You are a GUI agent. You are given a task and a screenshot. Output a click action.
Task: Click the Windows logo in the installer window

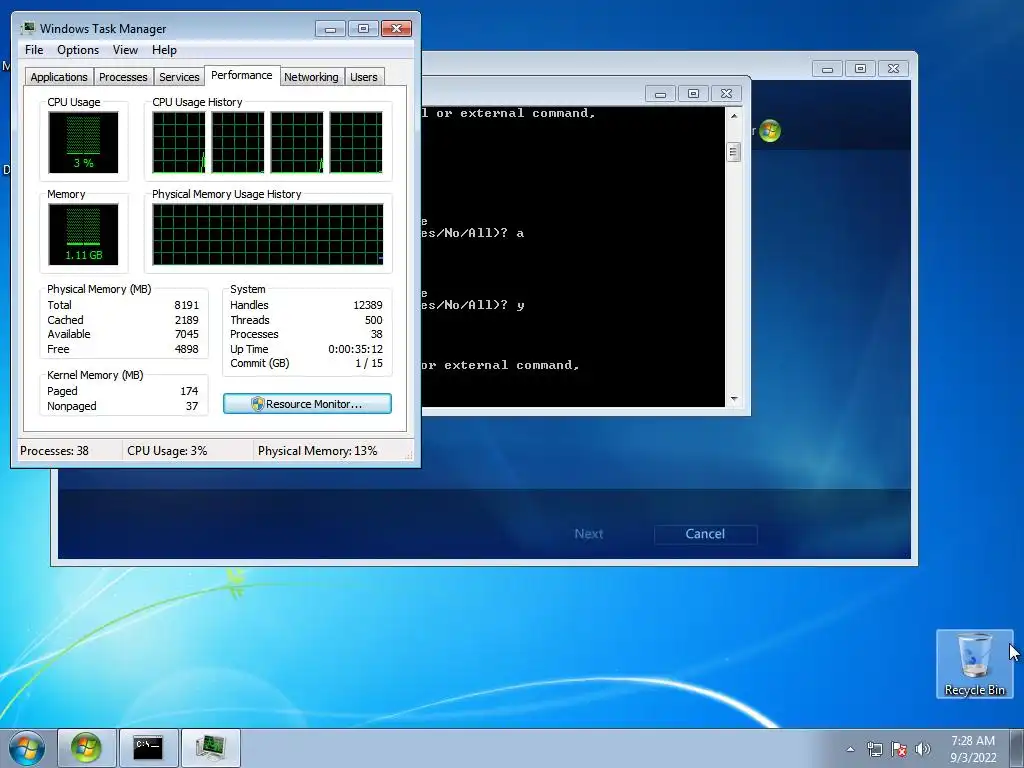771,131
